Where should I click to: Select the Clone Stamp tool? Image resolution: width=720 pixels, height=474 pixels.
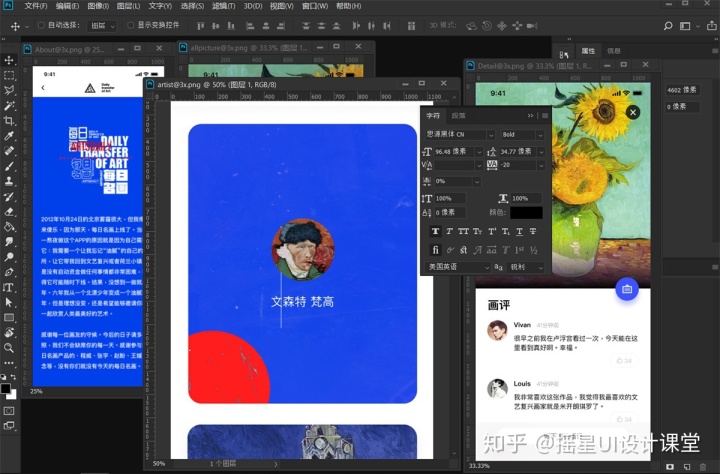click(x=9, y=181)
